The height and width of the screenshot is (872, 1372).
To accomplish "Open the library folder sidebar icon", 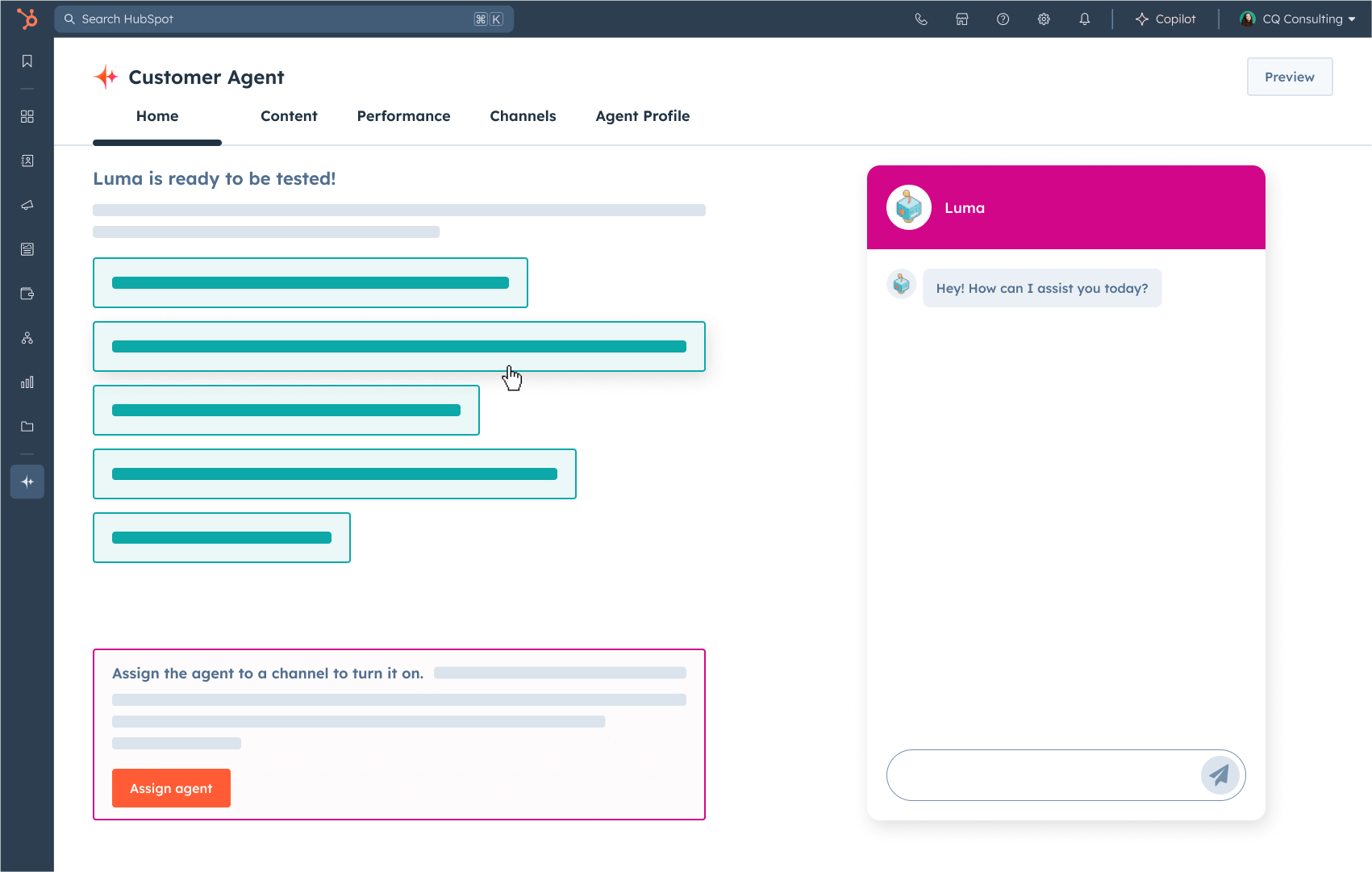I will (x=27, y=427).
